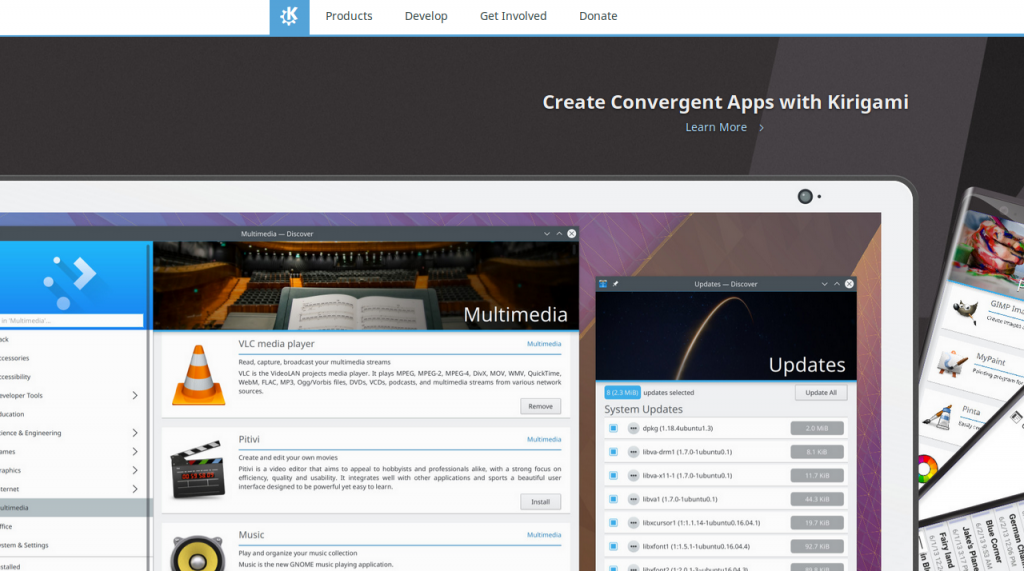Click Update All in the Updates window
The height and width of the screenshot is (571, 1024).
coord(821,393)
